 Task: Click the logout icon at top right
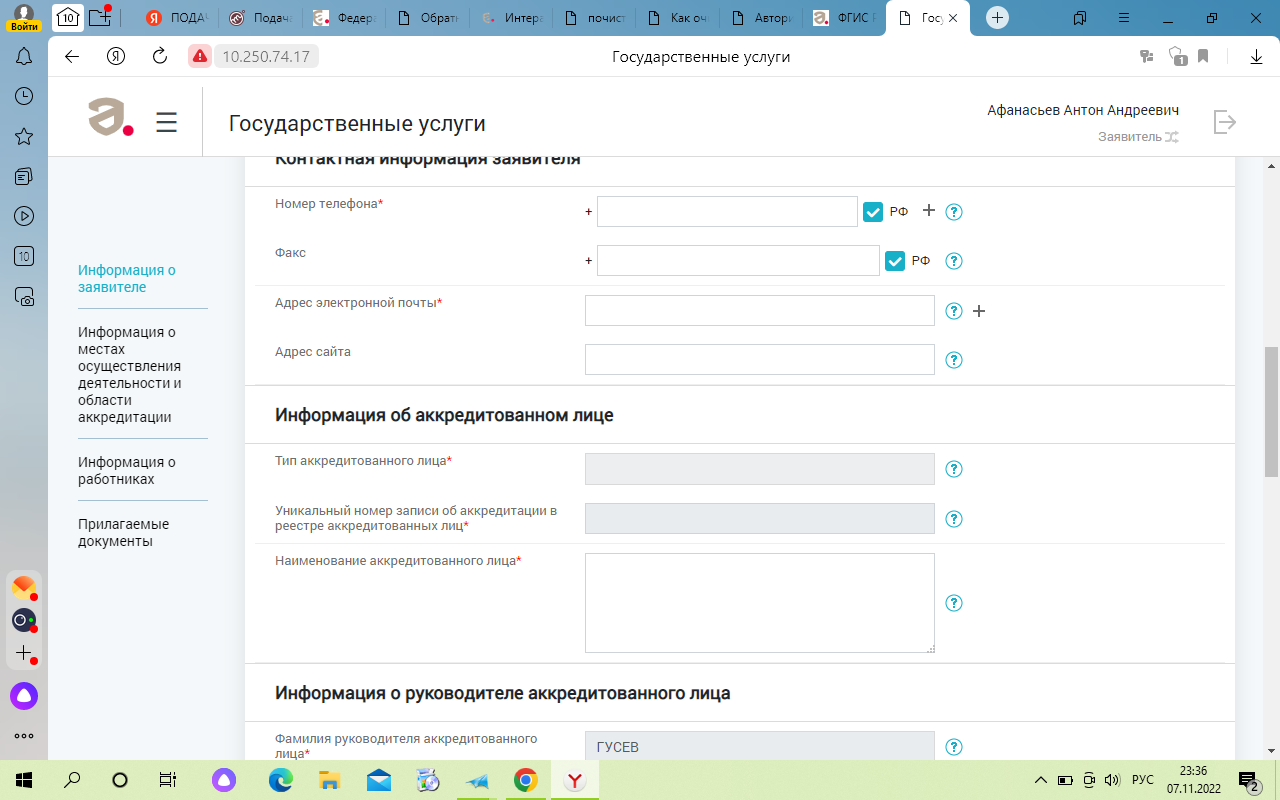[1224, 122]
